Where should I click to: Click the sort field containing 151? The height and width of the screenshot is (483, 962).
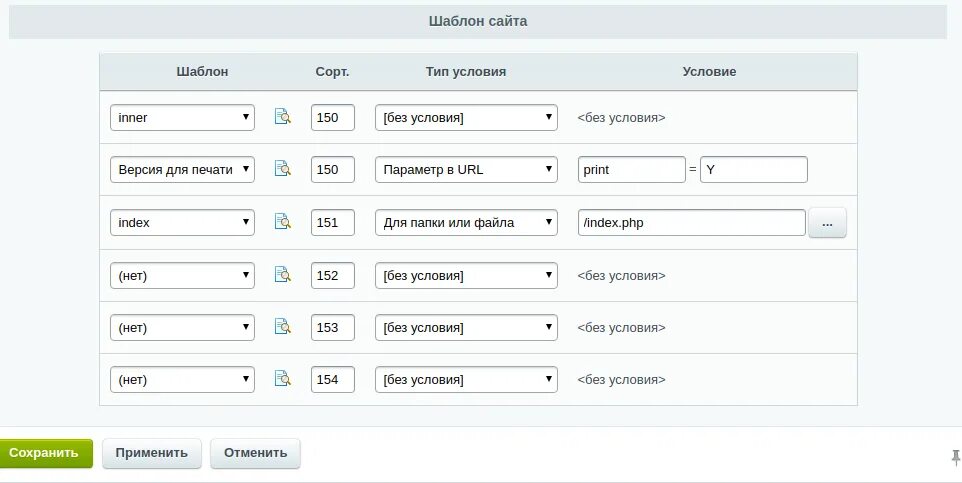[x=333, y=222]
